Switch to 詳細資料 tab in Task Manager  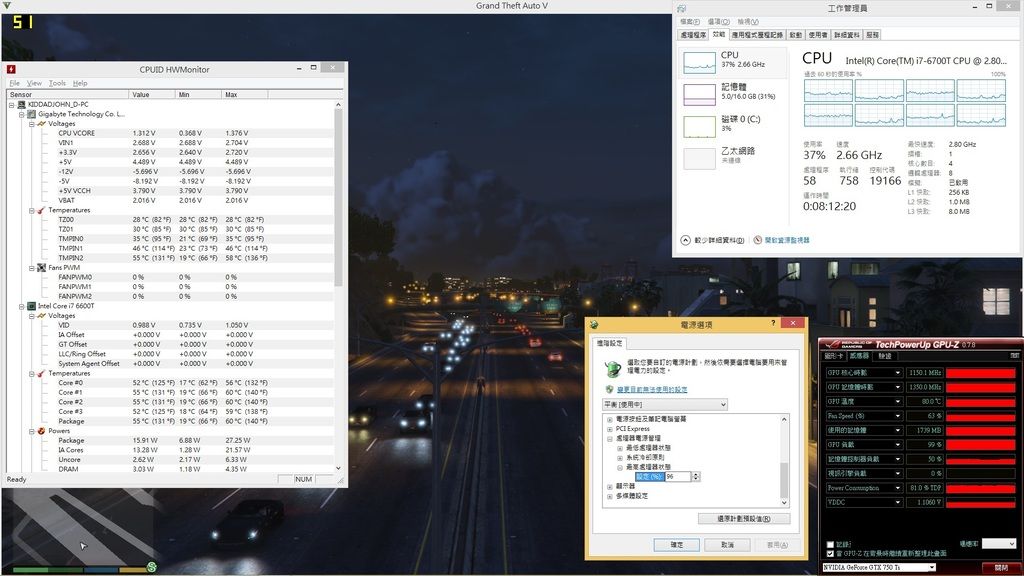(846, 35)
